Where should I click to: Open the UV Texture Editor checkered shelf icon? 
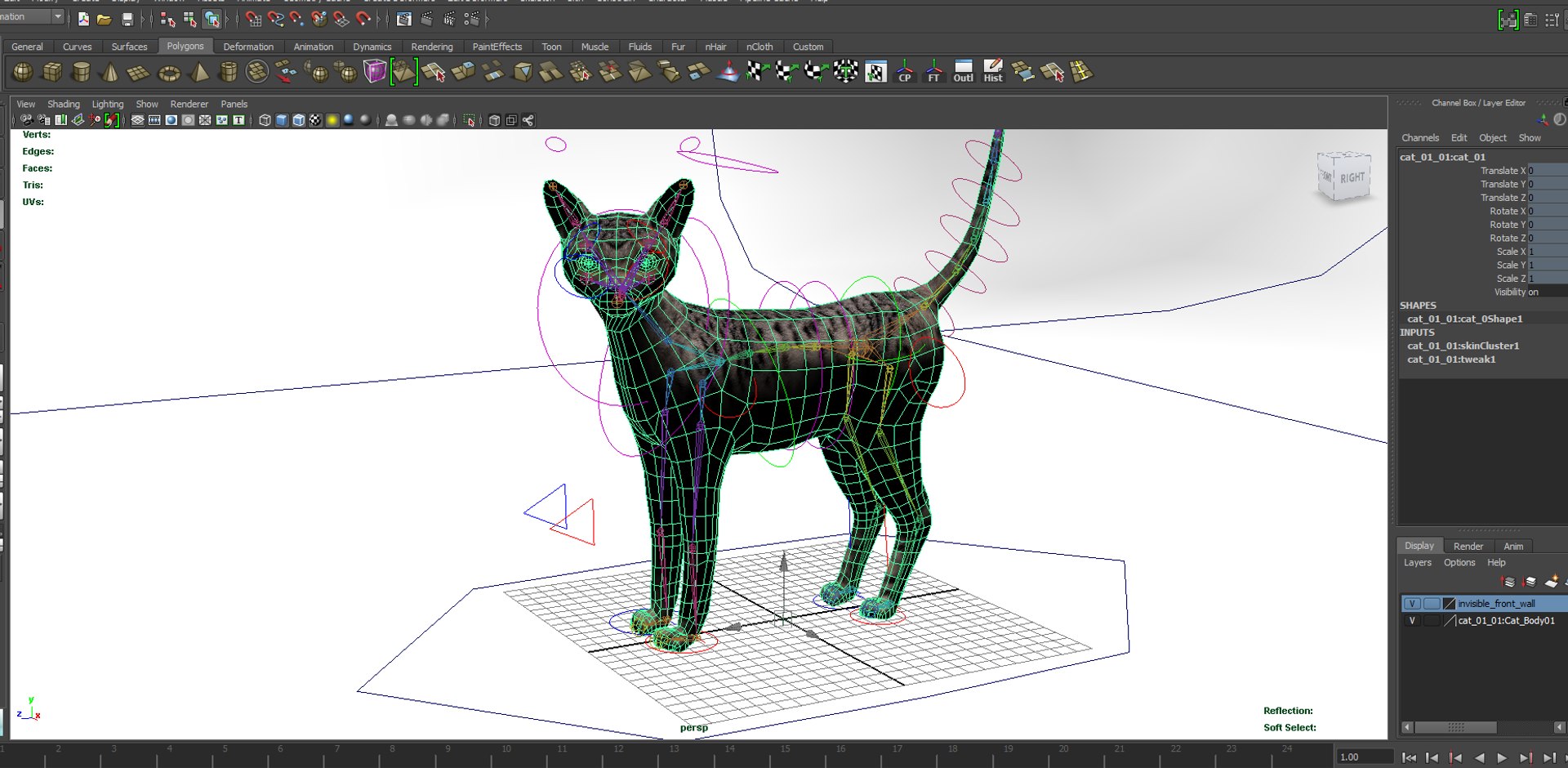tap(875, 72)
